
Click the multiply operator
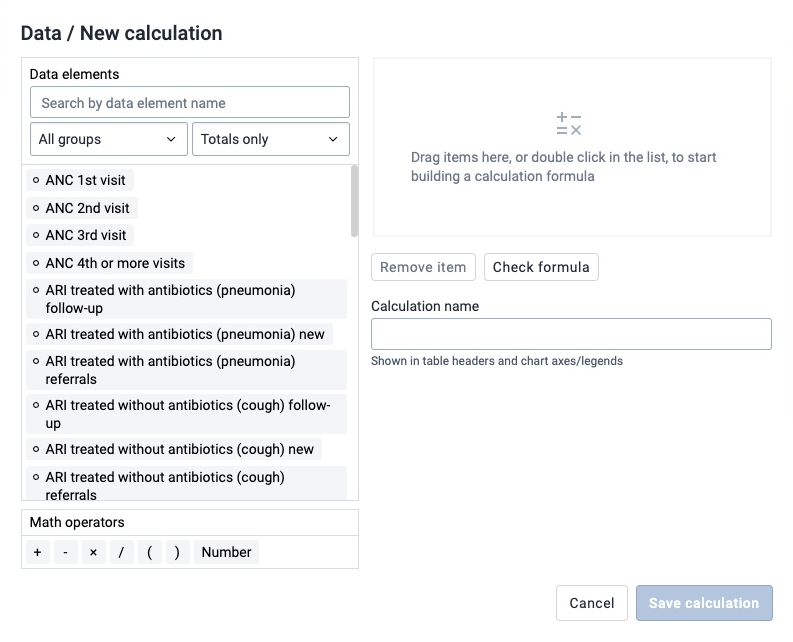click(x=93, y=552)
